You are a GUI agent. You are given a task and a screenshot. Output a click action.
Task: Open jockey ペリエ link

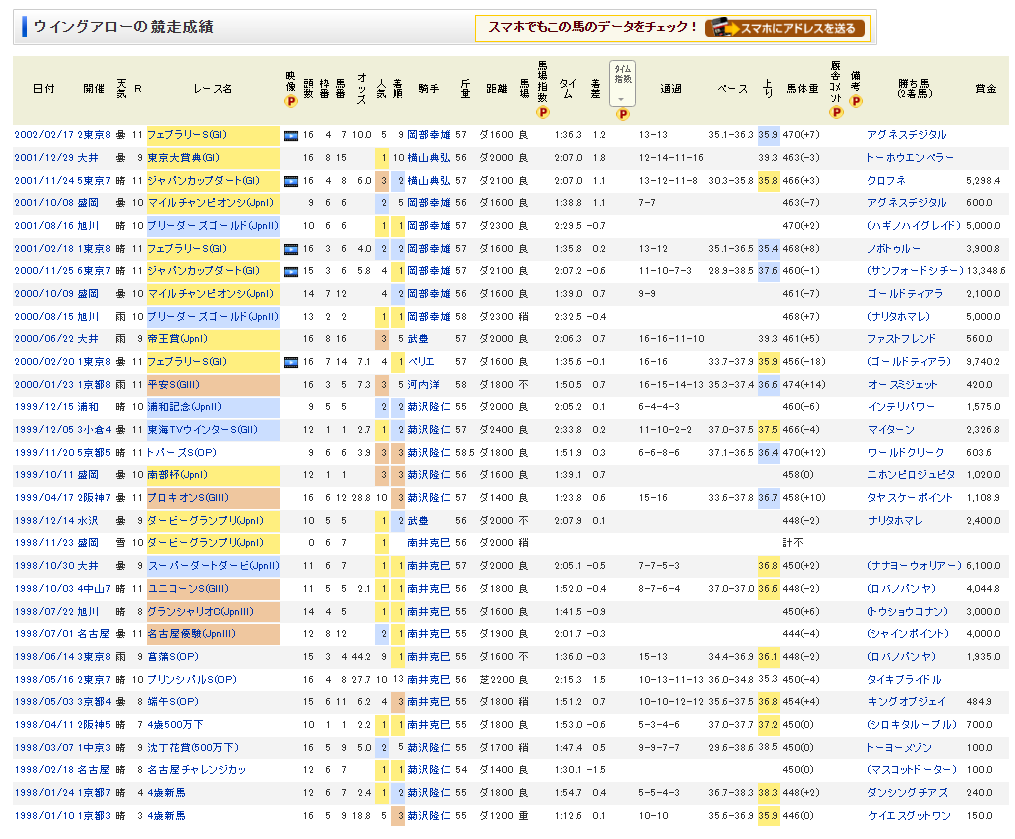(x=419, y=362)
